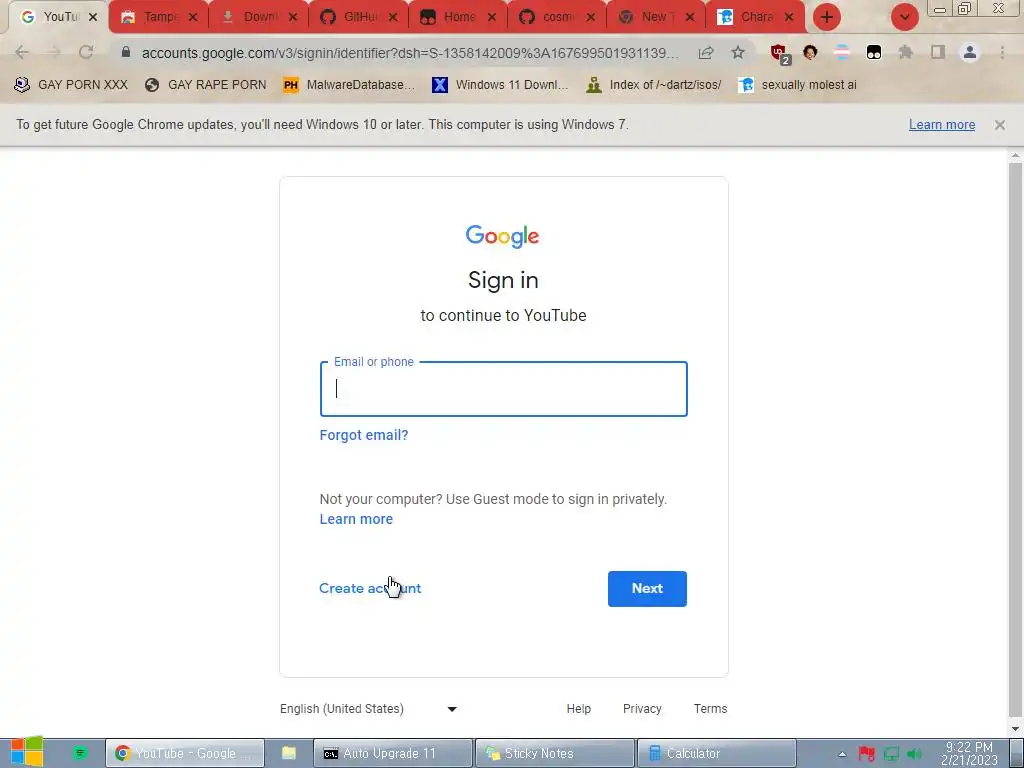Open the volume speaker tray icon
The height and width of the screenshot is (768, 1024).
915,754
